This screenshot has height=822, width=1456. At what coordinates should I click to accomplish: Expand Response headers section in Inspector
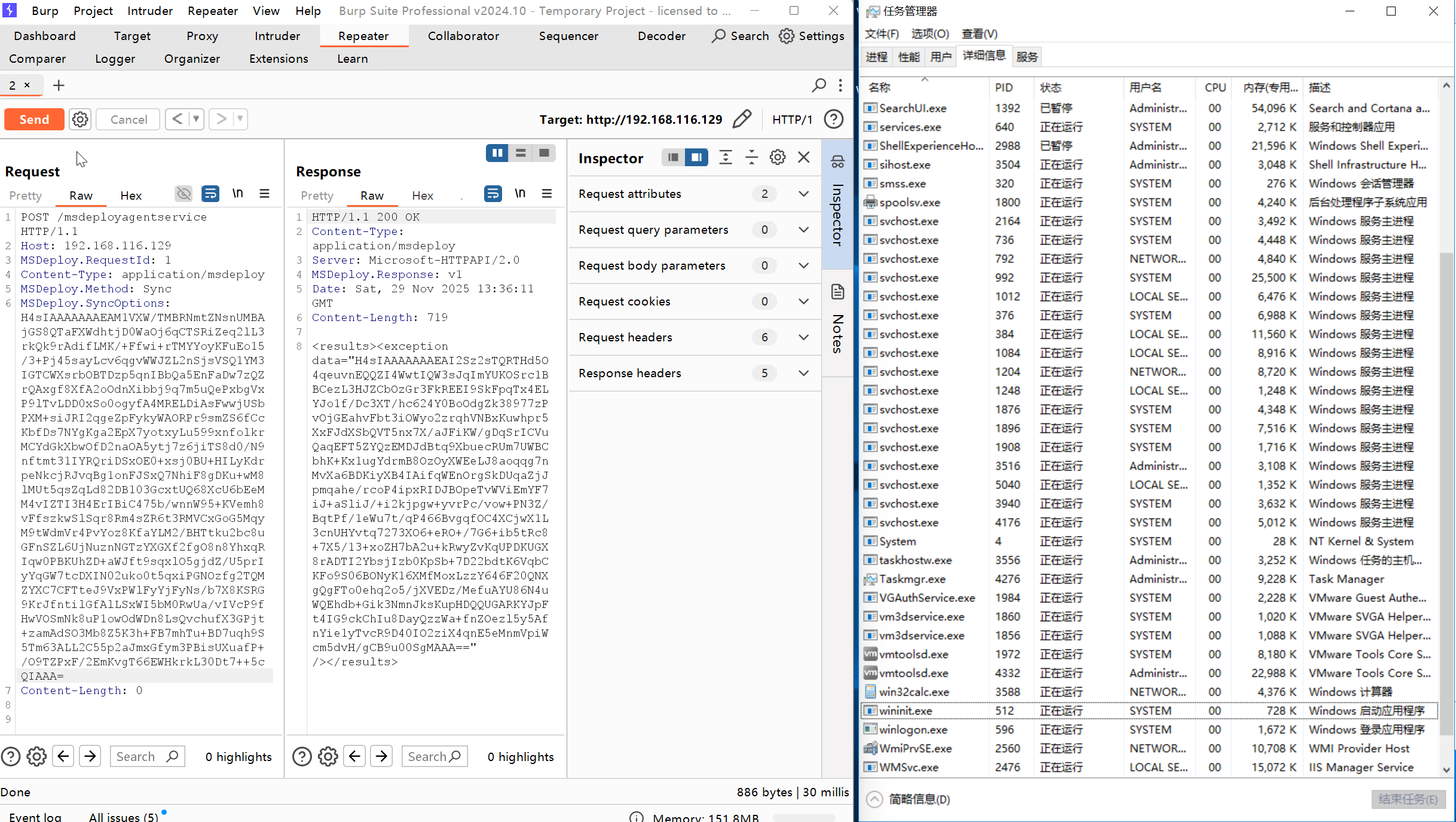(803, 373)
